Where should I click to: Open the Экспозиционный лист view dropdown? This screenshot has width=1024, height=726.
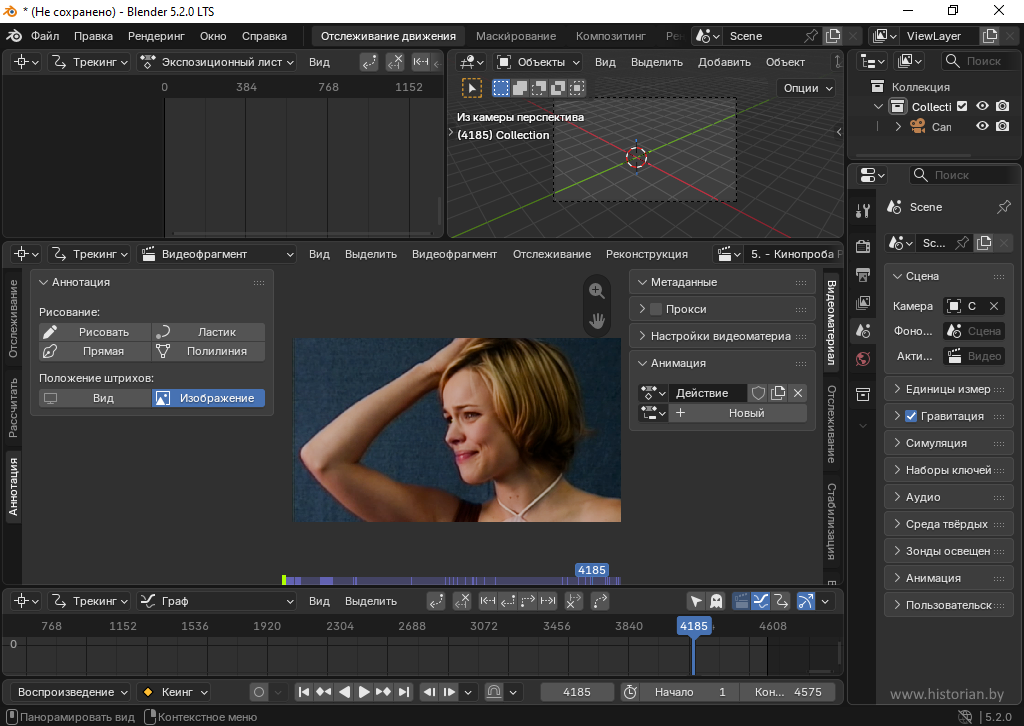click(217, 62)
